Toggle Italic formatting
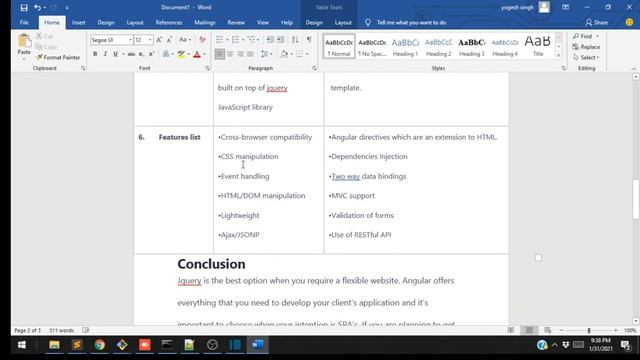Viewport: 640px width, 360px height. (x=105, y=54)
